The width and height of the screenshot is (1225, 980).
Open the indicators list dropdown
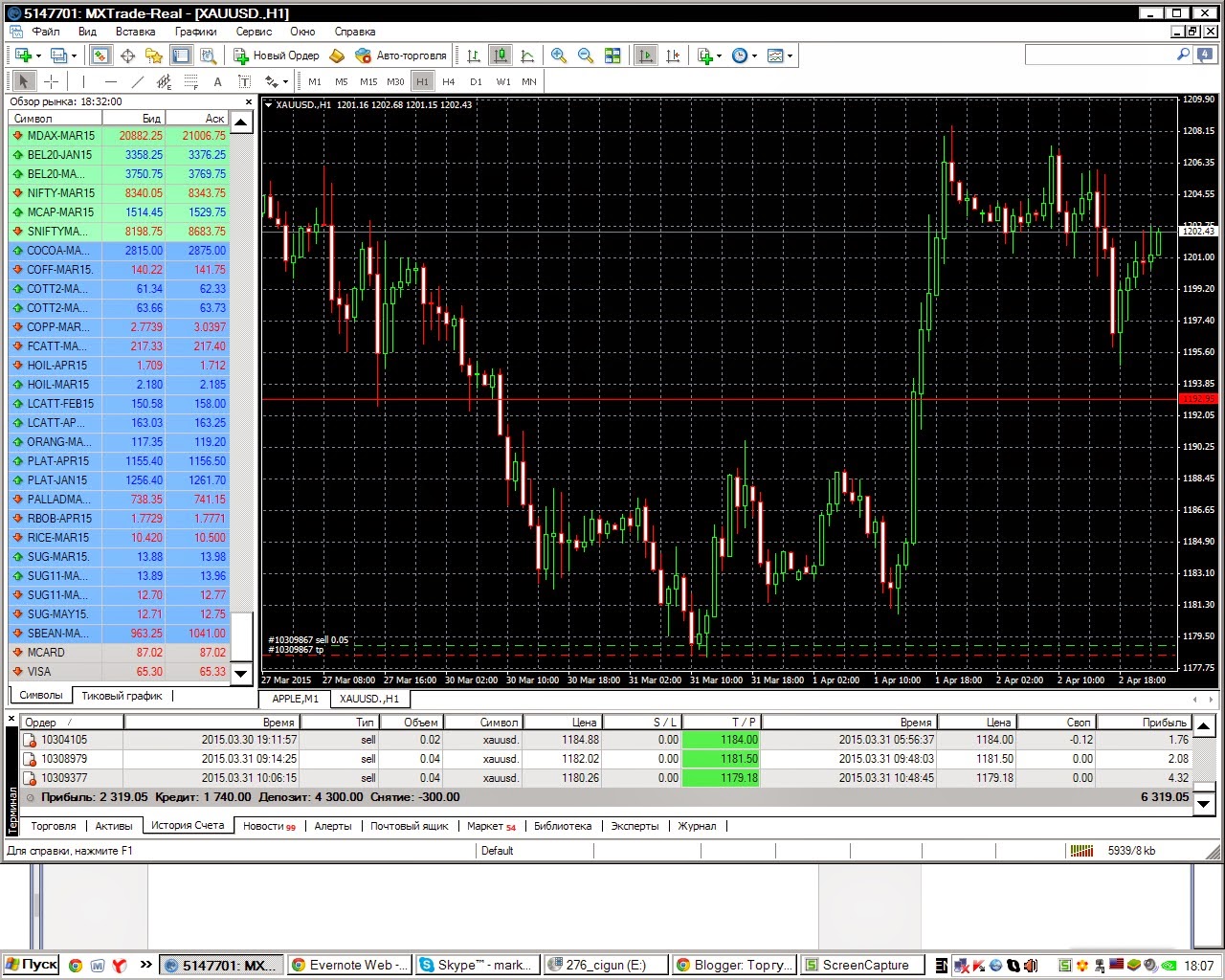[709, 56]
